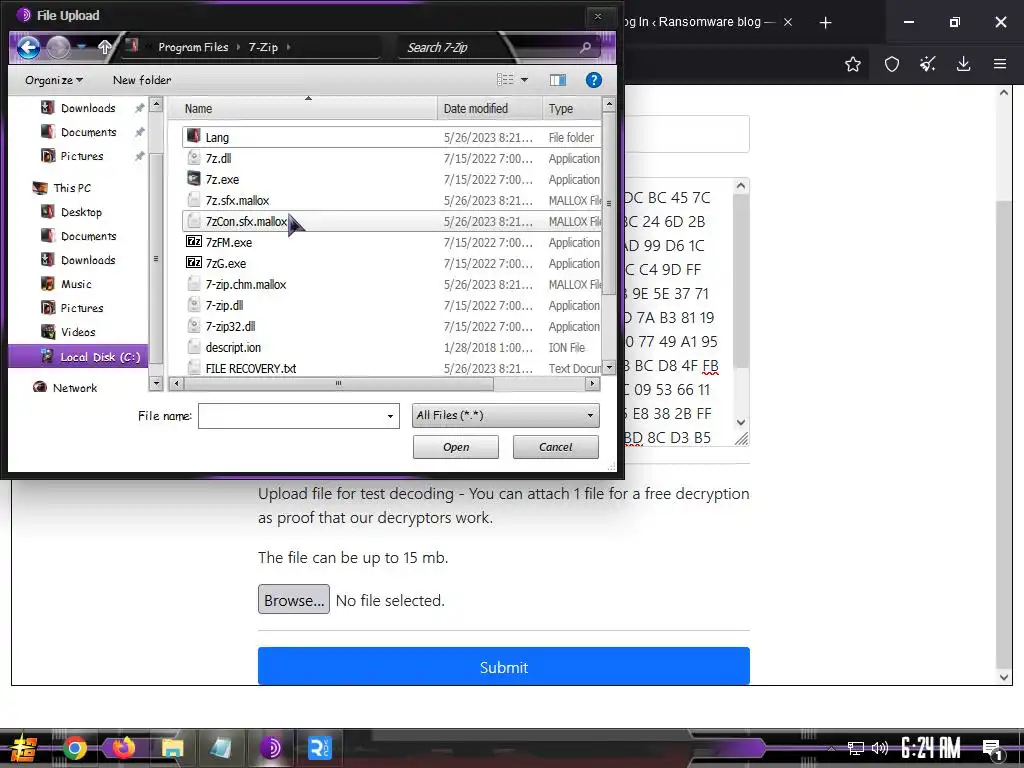Select FILE RECOVERY.txt file
Image resolution: width=1024 pixels, height=768 pixels.
click(392, 368)
